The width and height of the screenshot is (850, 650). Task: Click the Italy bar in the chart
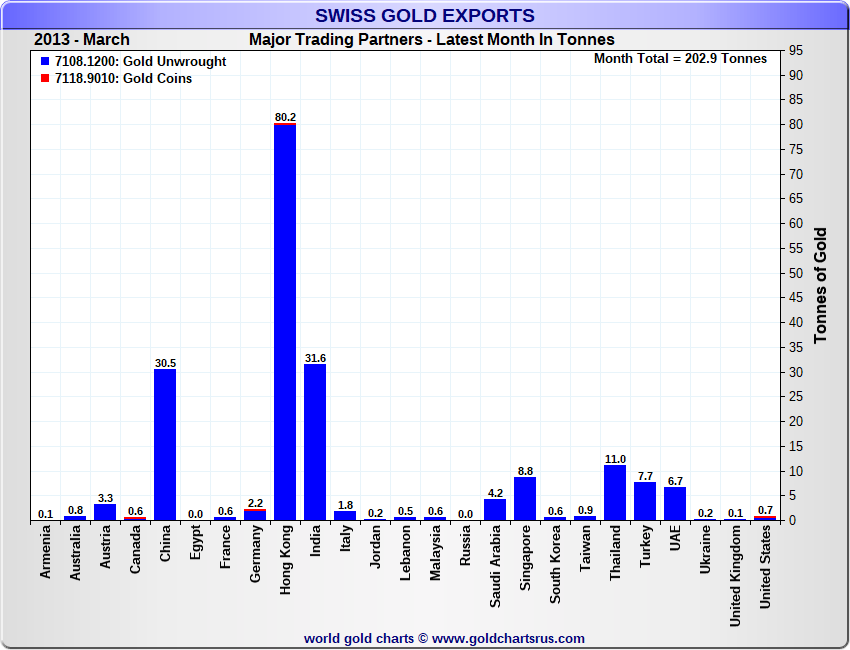click(x=345, y=516)
